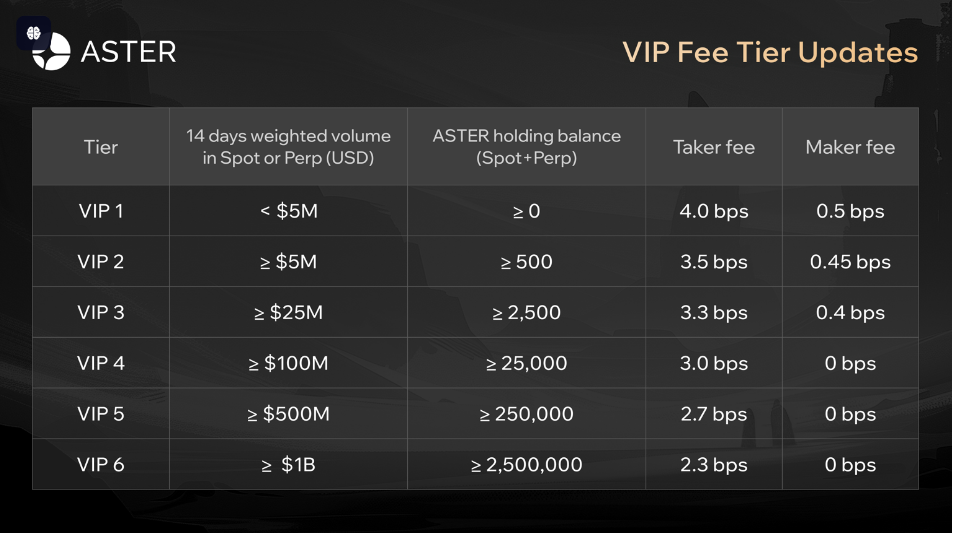Image resolution: width=953 pixels, height=533 pixels.
Task: Click the VIP 2 tier label
Action: point(101,262)
